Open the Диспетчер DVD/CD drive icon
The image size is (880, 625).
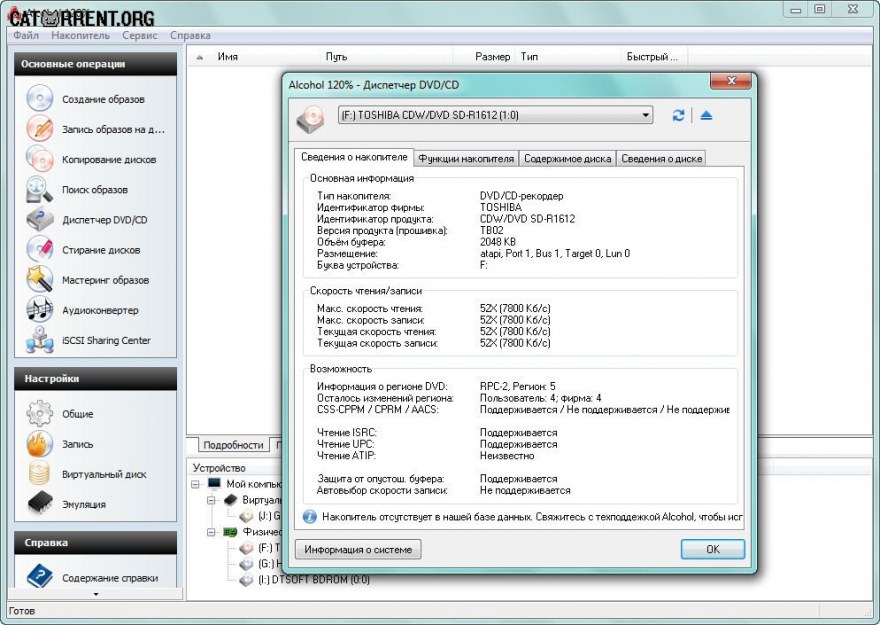click(39, 219)
